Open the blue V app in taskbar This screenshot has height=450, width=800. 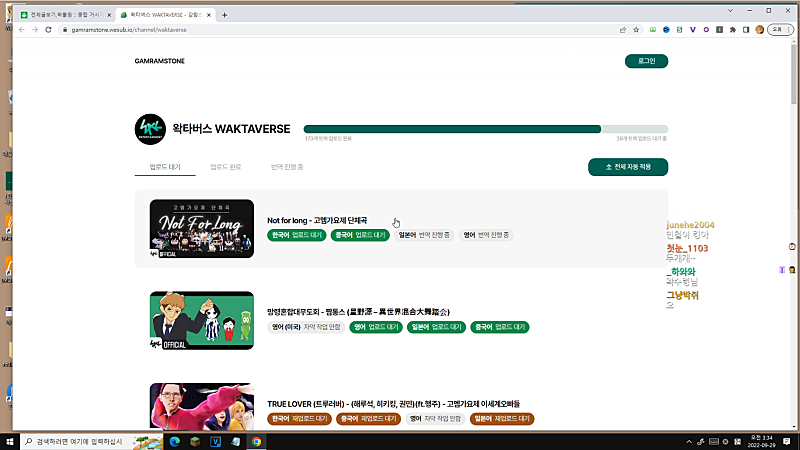[215, 442]
